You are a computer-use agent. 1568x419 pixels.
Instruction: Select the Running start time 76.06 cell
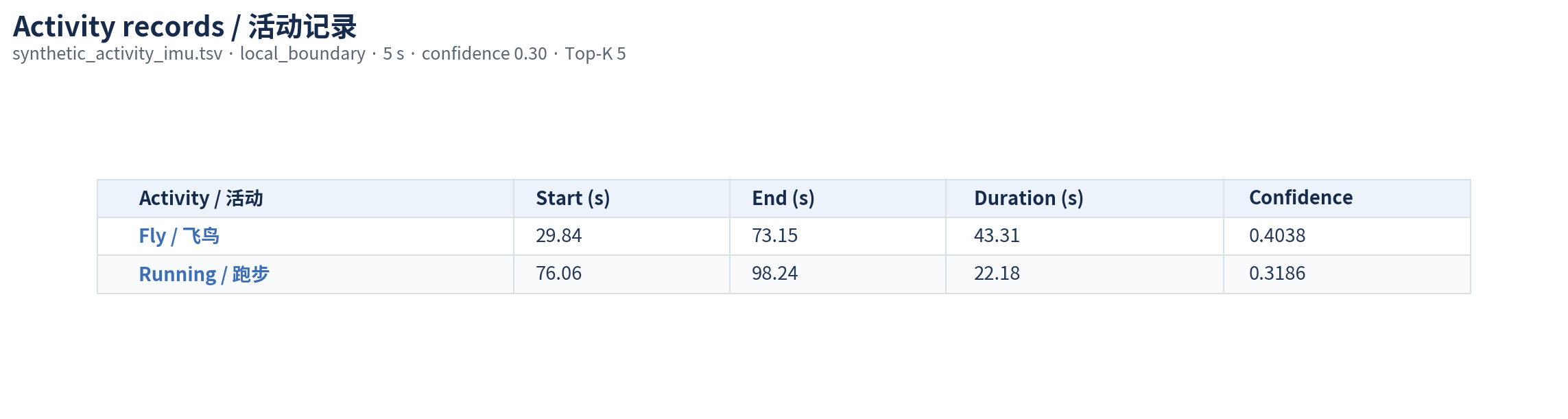(x=621, y=274)
